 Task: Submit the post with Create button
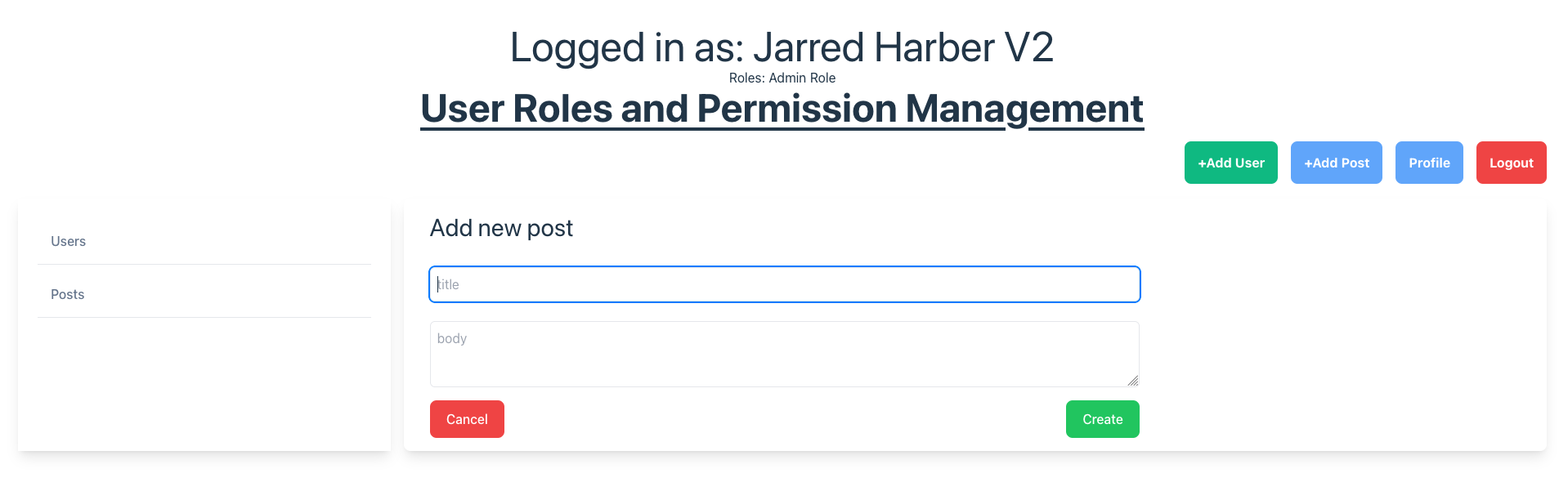(x=1102, y=419)
